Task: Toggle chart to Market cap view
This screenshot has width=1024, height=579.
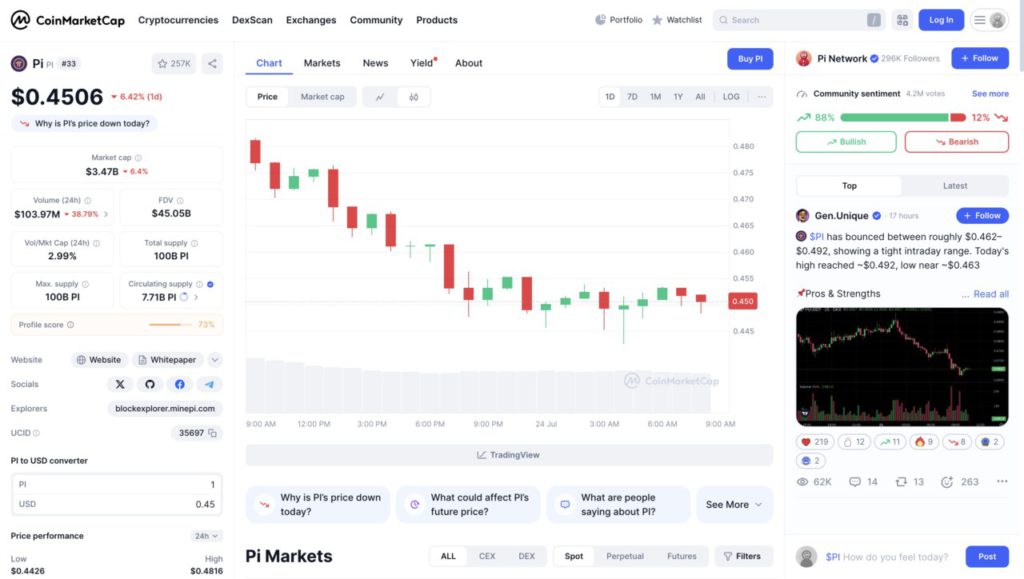Action: [x=322, y=97]
